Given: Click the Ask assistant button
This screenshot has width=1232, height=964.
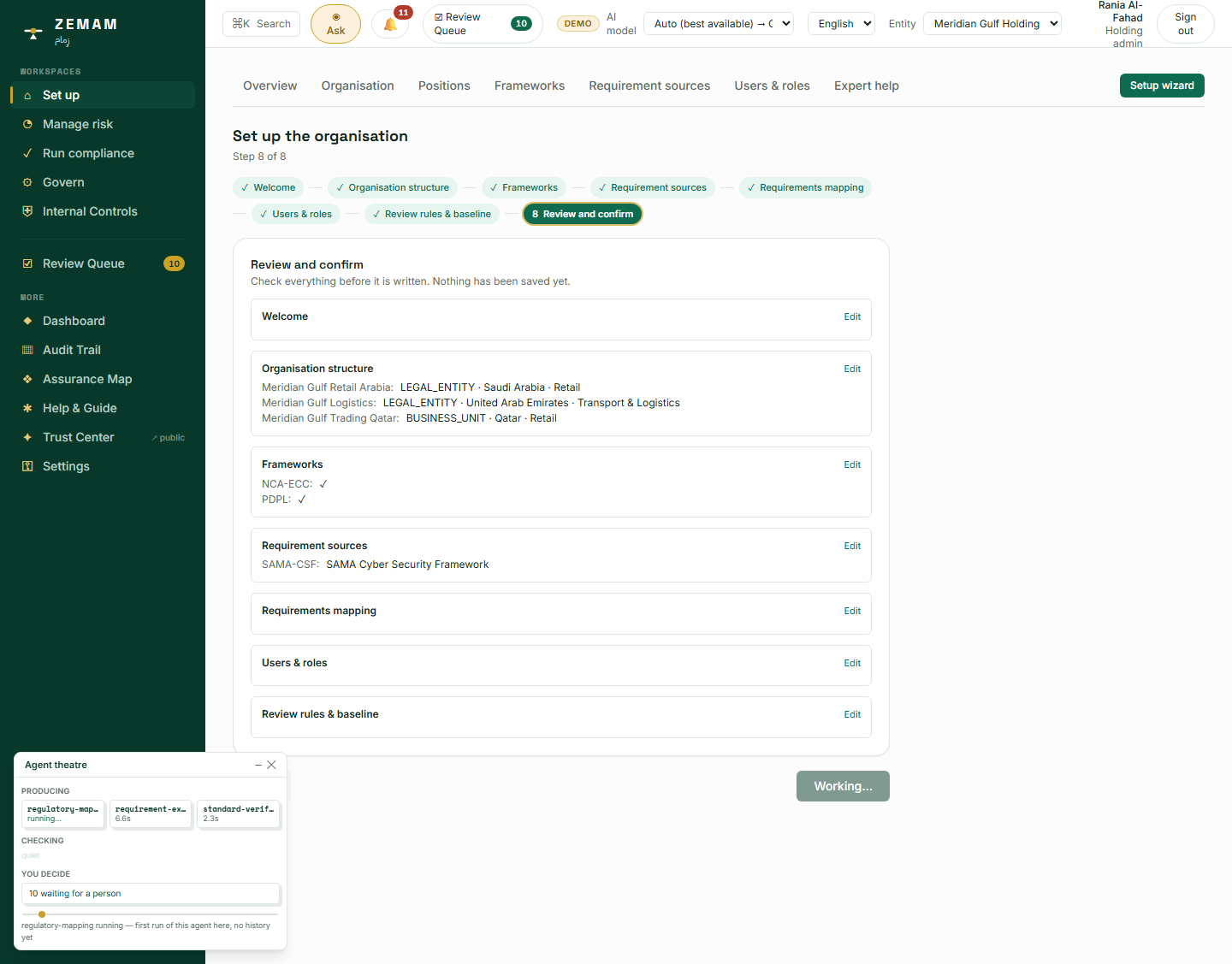Looking at the screenshot, I should point(335,24).
